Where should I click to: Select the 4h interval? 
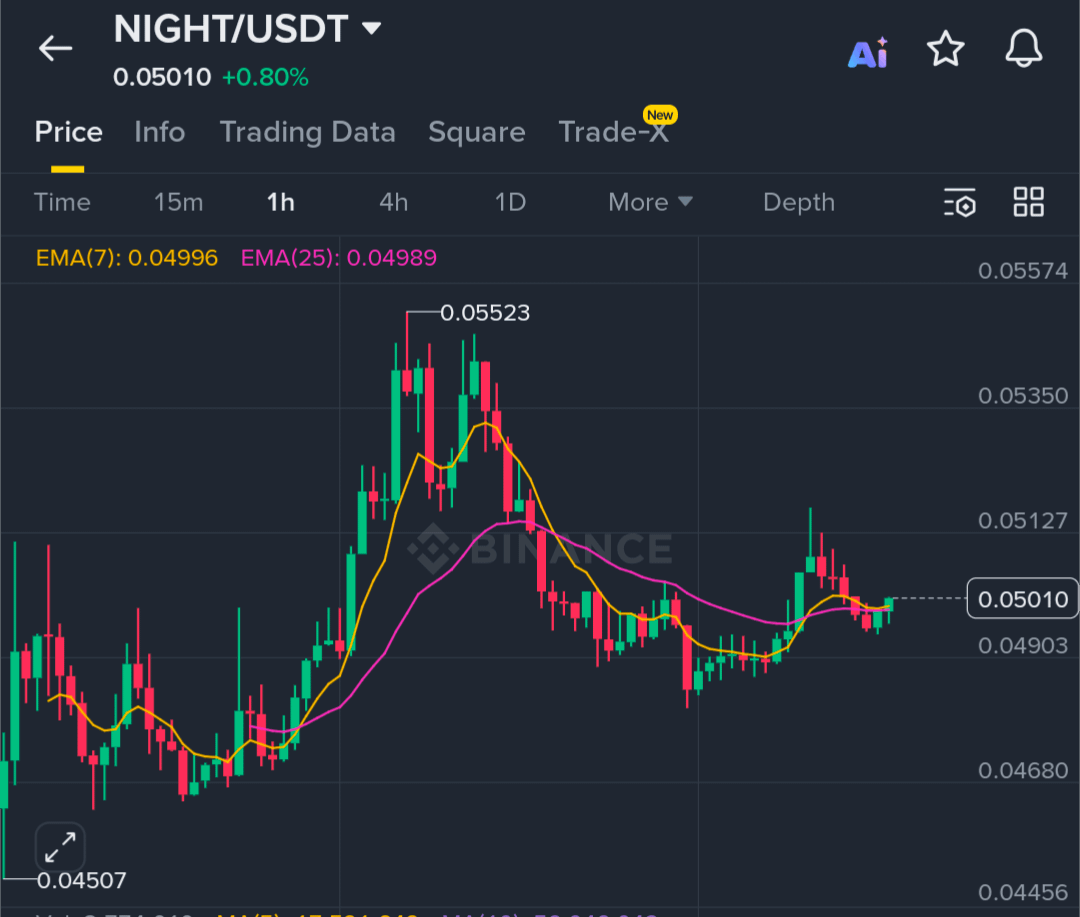[393, 202]
